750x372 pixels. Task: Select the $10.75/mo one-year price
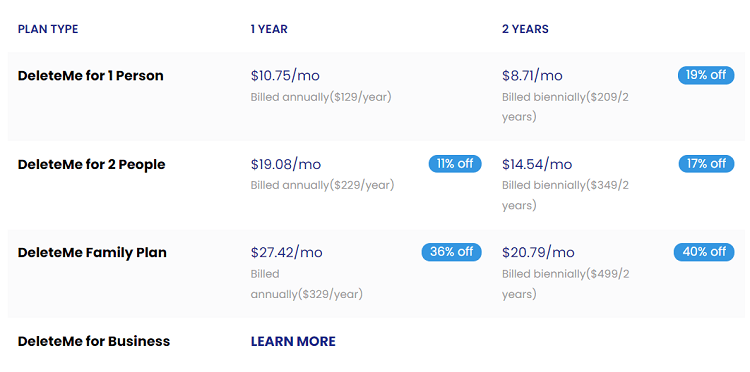[285, 76]
